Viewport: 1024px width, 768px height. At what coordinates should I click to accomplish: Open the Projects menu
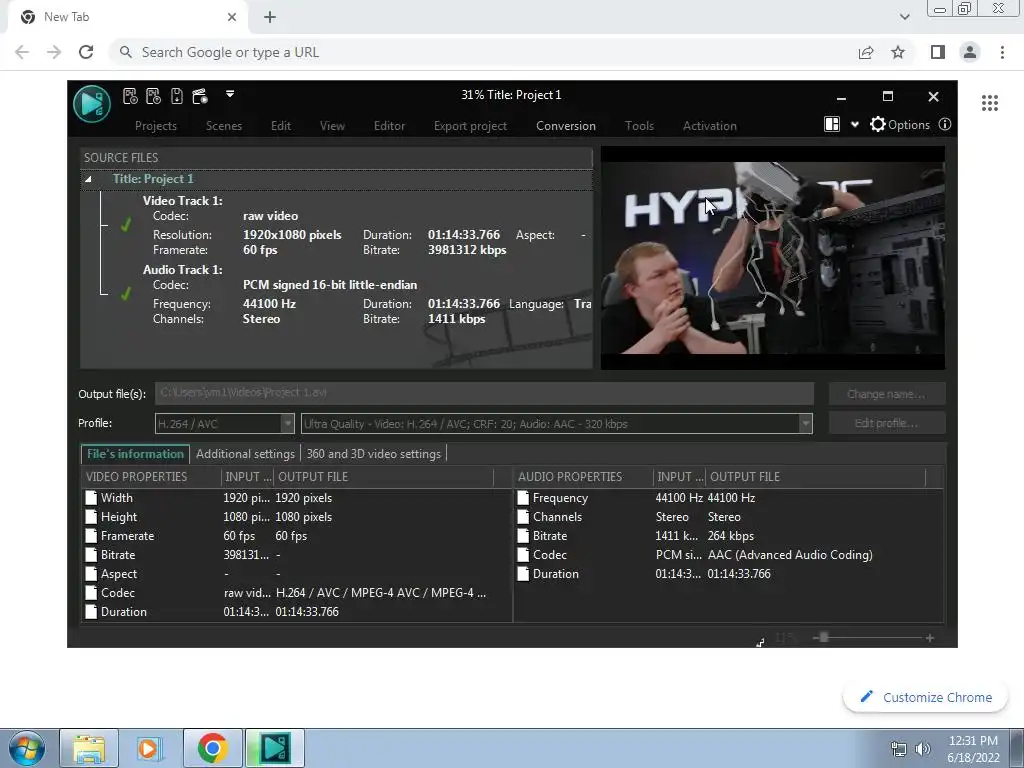coord(155,125)
